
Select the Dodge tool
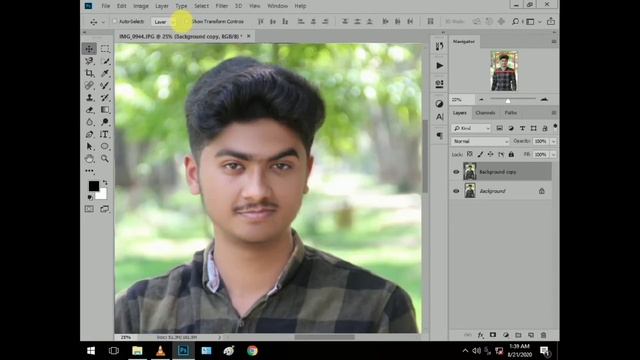pos(105,122)
